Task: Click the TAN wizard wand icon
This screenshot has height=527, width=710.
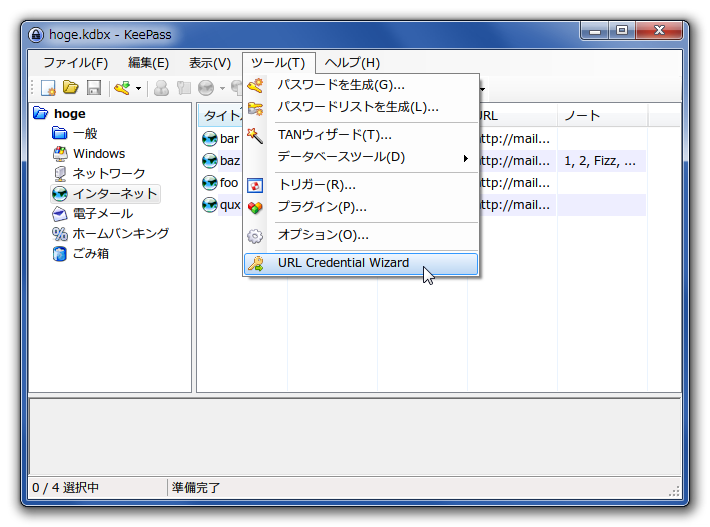Action: coord(255,135)
